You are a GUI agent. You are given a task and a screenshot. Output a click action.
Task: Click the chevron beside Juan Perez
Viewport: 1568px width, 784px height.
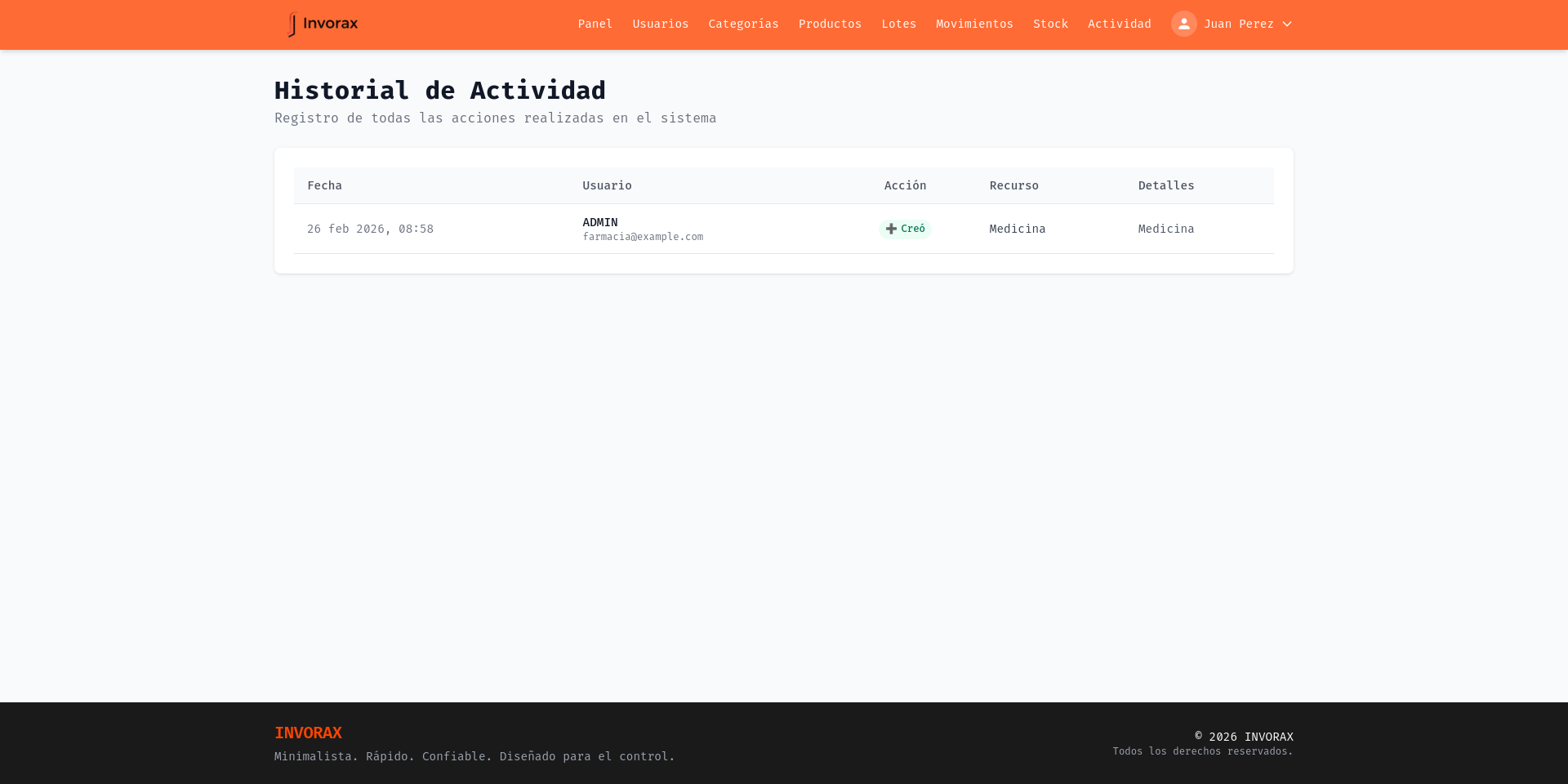coord(1287,24)
